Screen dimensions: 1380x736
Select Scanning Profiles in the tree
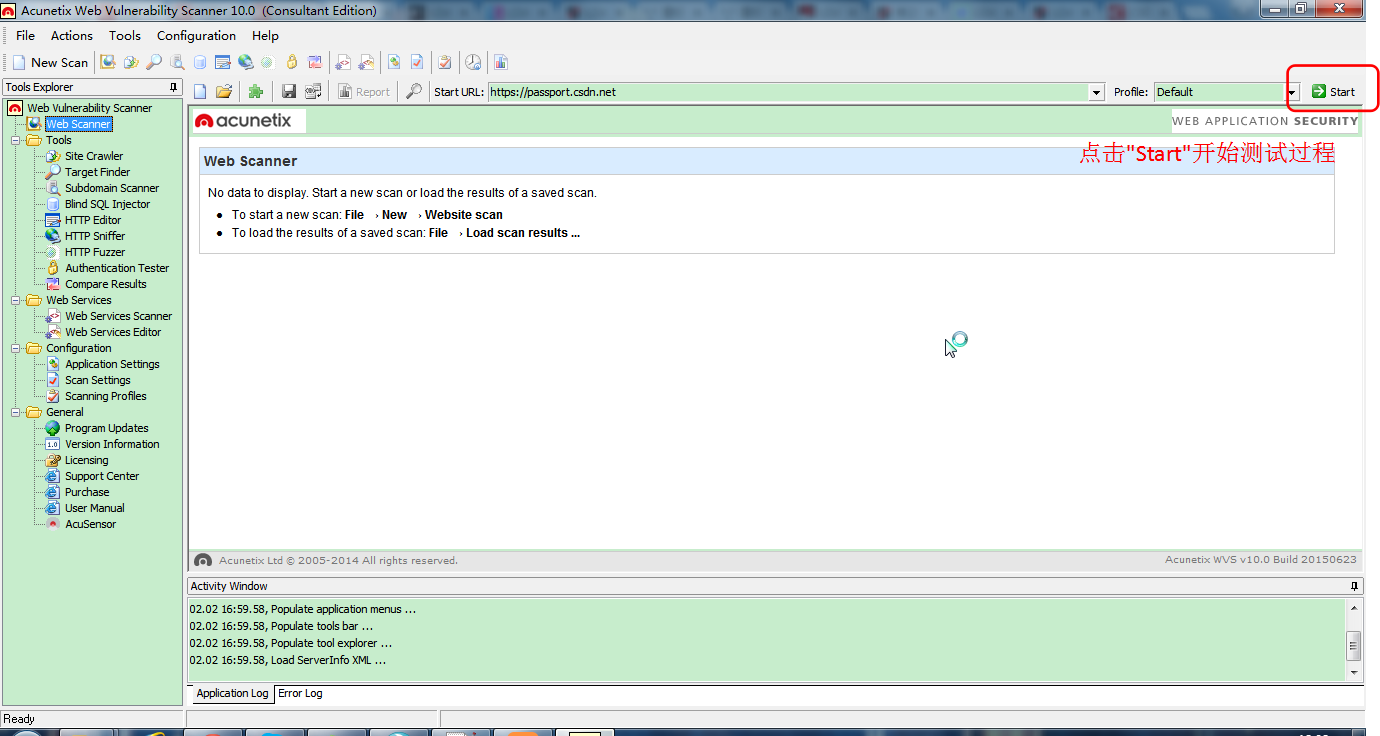pos(105,396)
